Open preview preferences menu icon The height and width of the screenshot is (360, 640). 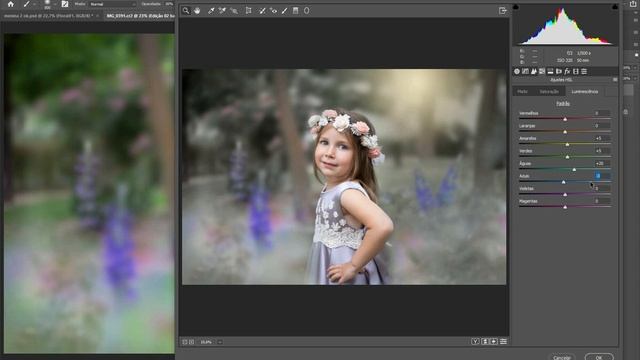[504, 341]
